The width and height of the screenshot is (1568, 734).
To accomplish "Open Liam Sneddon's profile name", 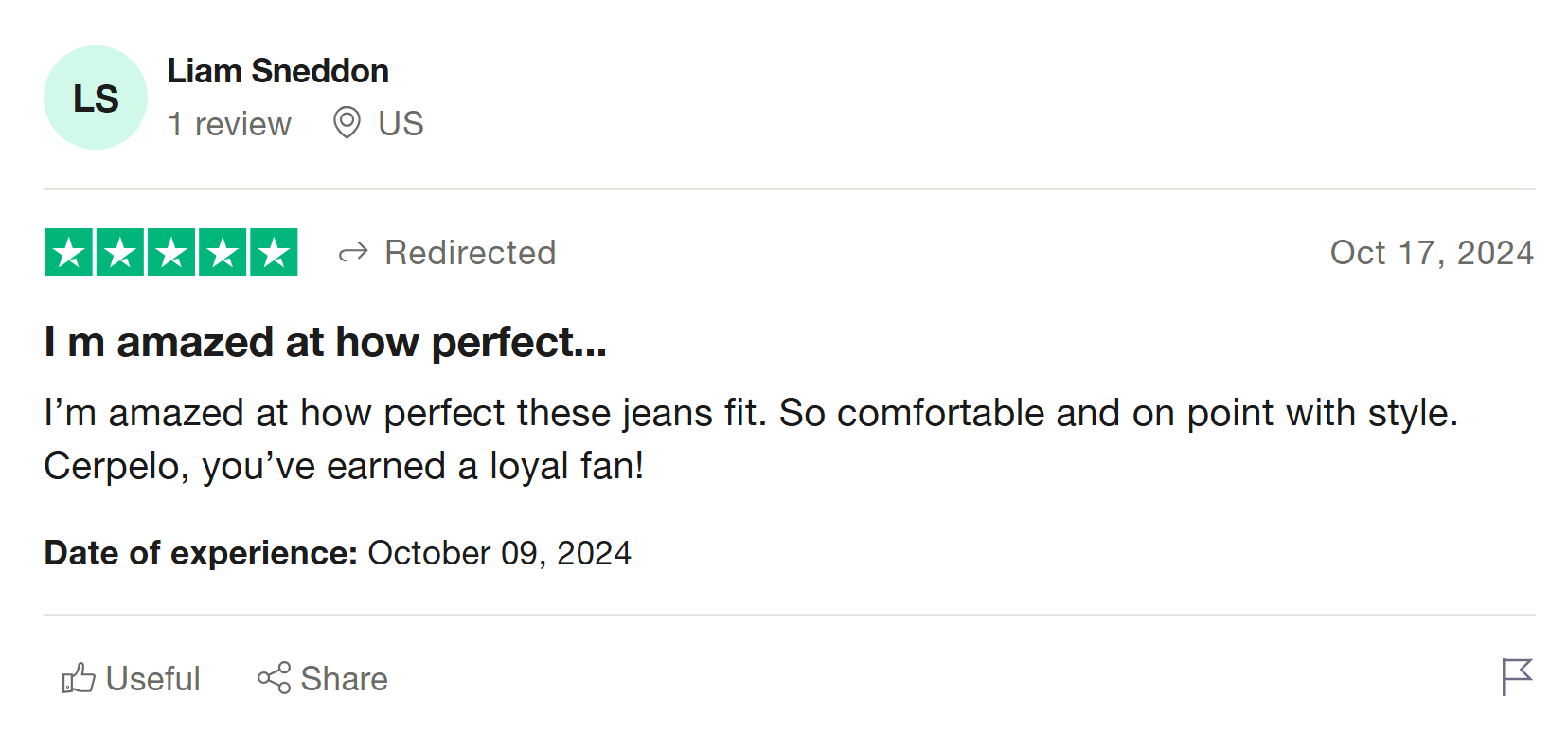I will pos(277,71).
